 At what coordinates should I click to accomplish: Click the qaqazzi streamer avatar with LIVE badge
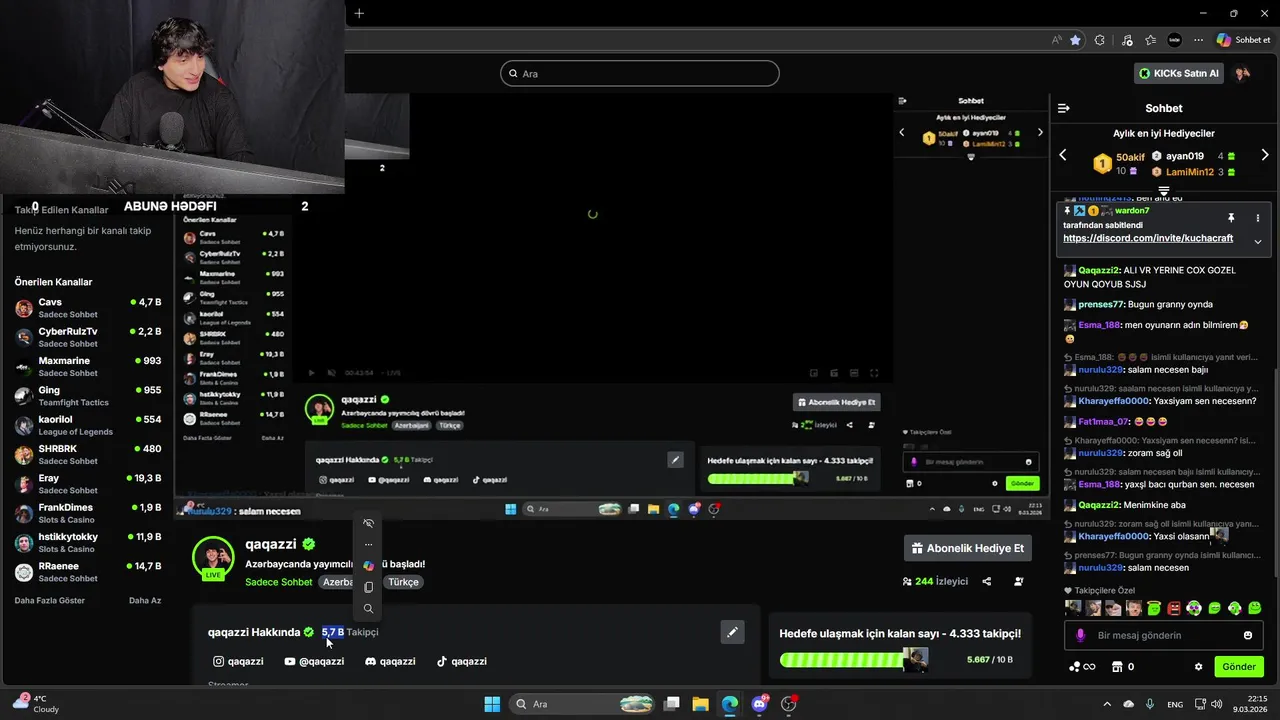pos(213,558)
